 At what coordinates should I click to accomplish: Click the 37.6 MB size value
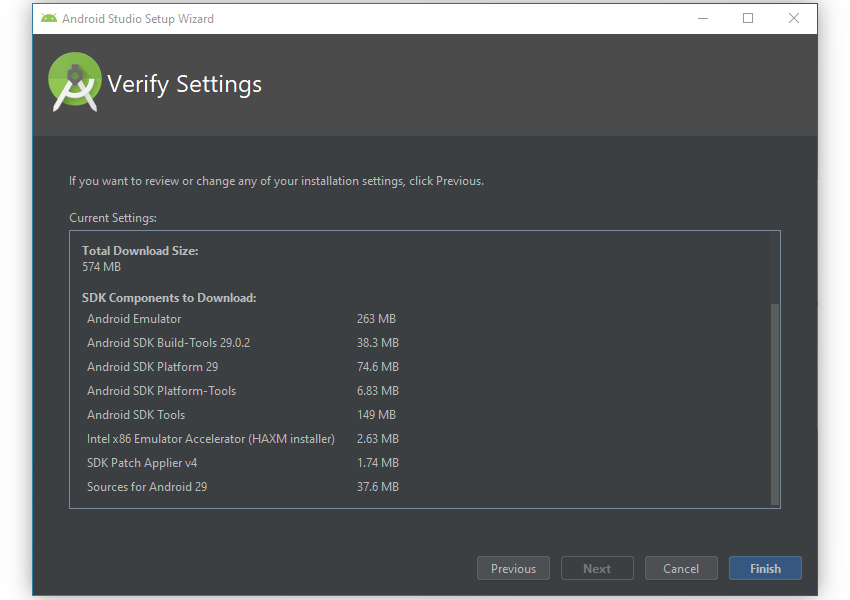pos(378,487)
